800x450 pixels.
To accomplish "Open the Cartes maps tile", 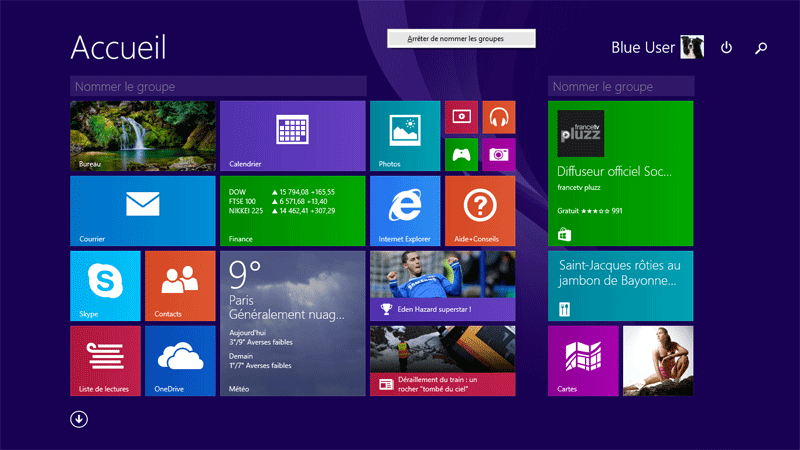I will coord(583,360).
